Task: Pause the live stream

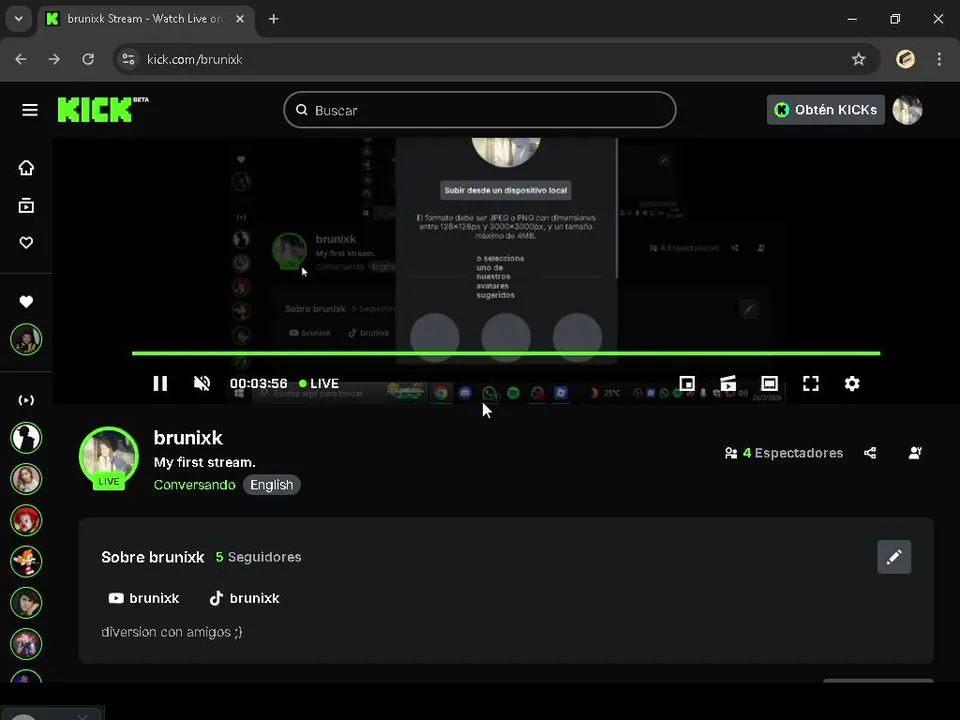Action: pyautogui.click(x=160, y=383)
